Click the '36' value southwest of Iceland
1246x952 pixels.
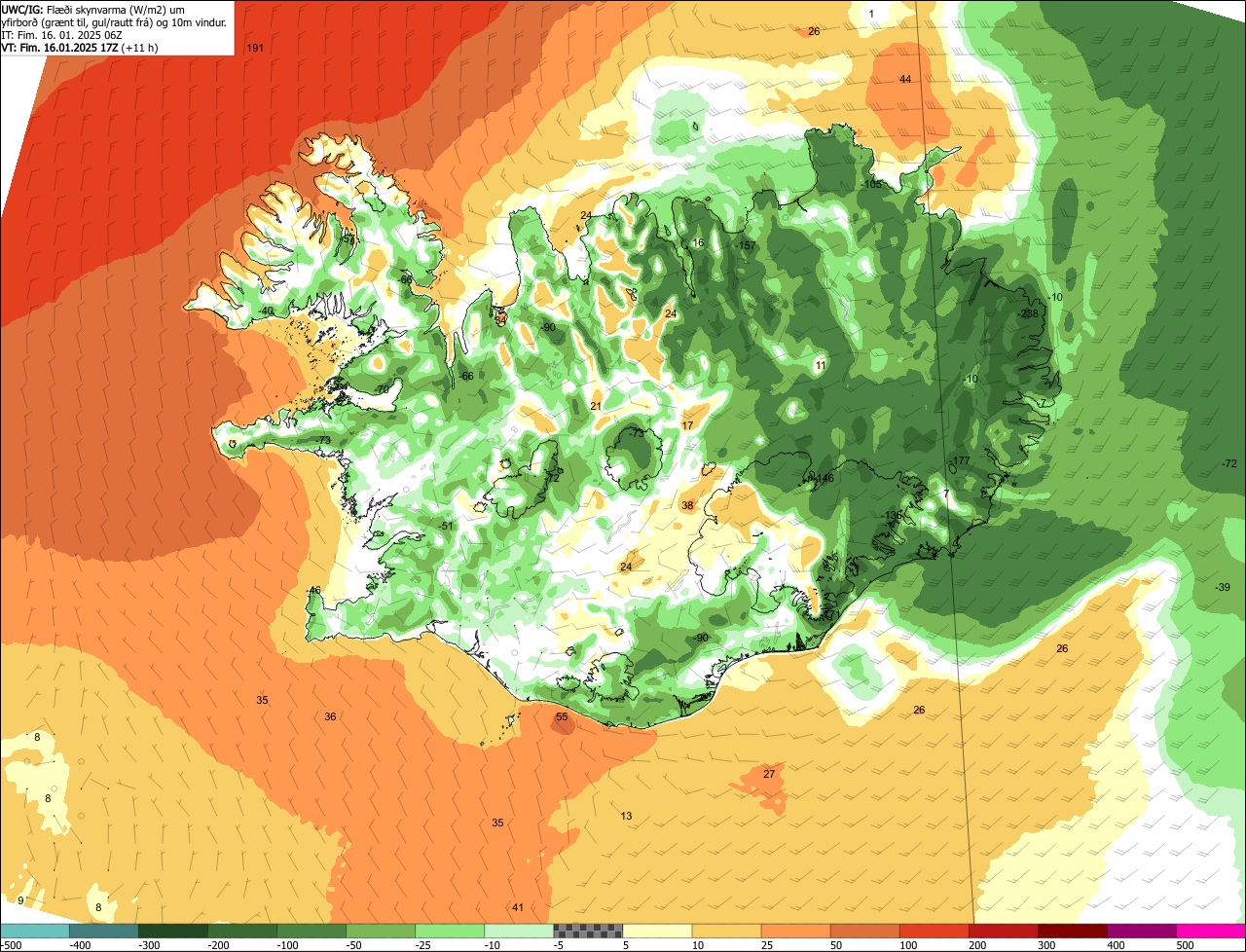(x=330, y=717)
